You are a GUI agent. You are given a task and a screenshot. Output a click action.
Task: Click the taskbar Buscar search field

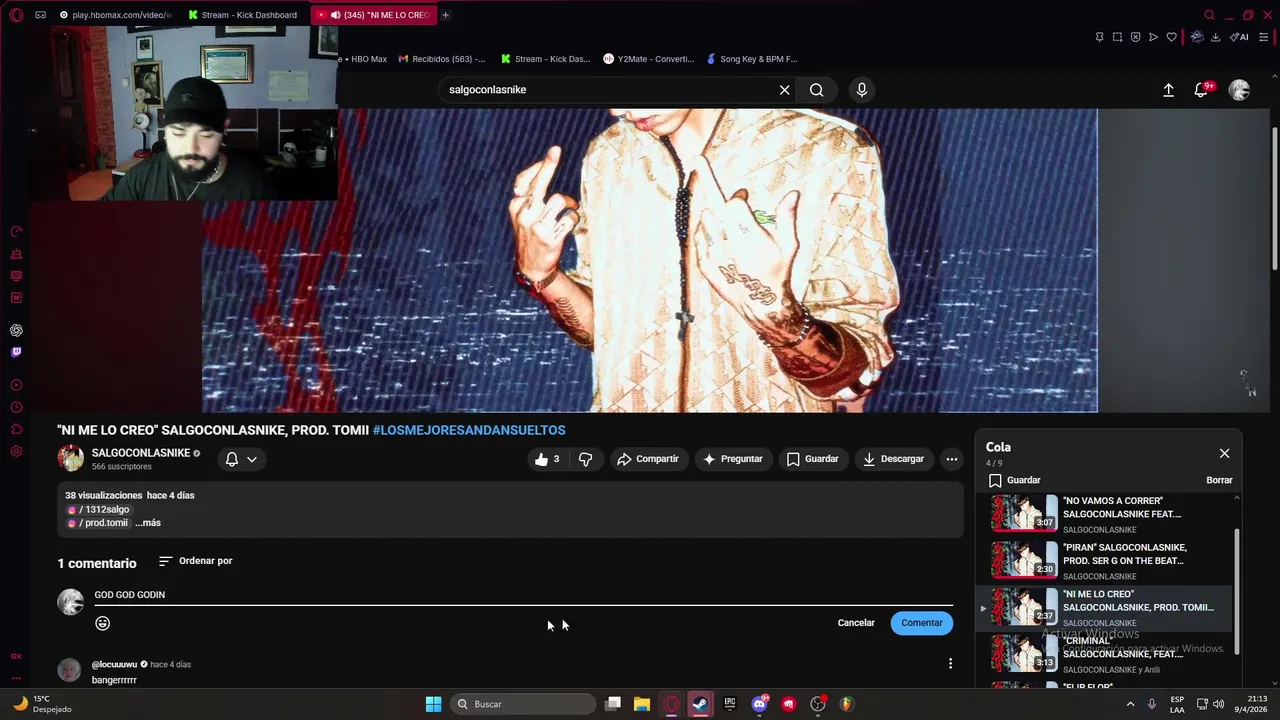coord(523,704)
